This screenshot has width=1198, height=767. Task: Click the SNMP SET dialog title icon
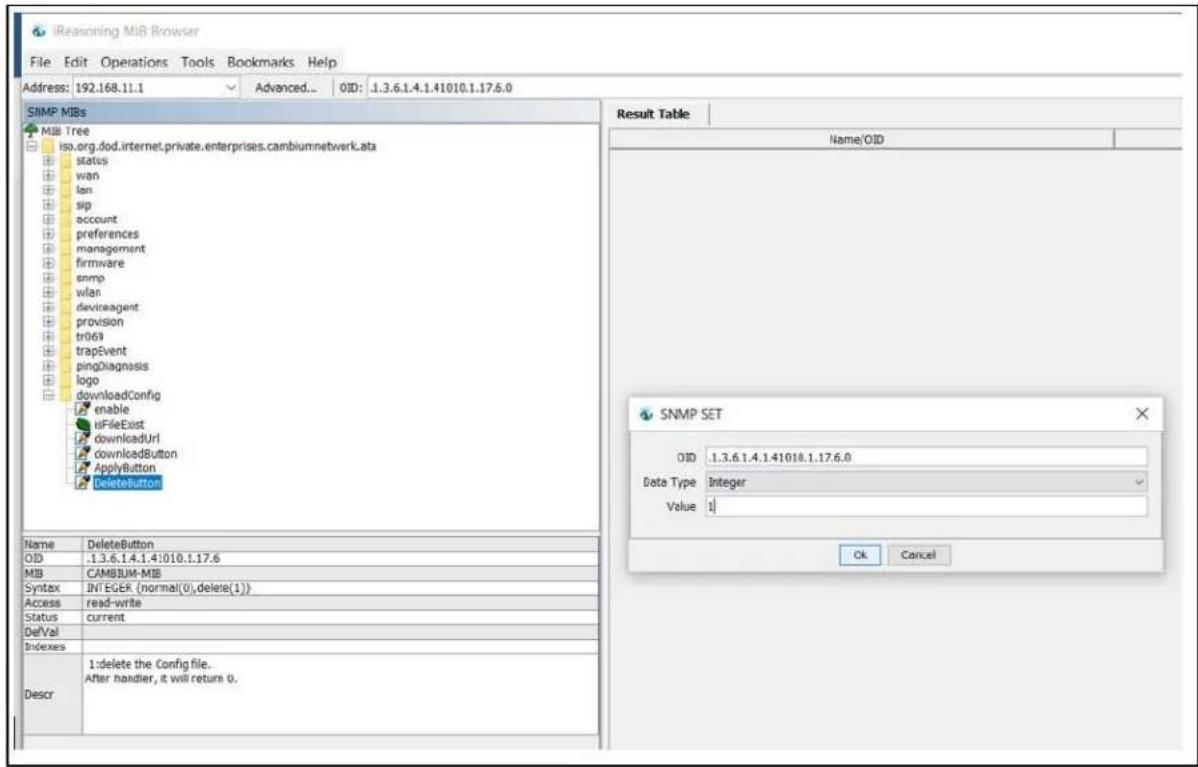click(646, 414)
